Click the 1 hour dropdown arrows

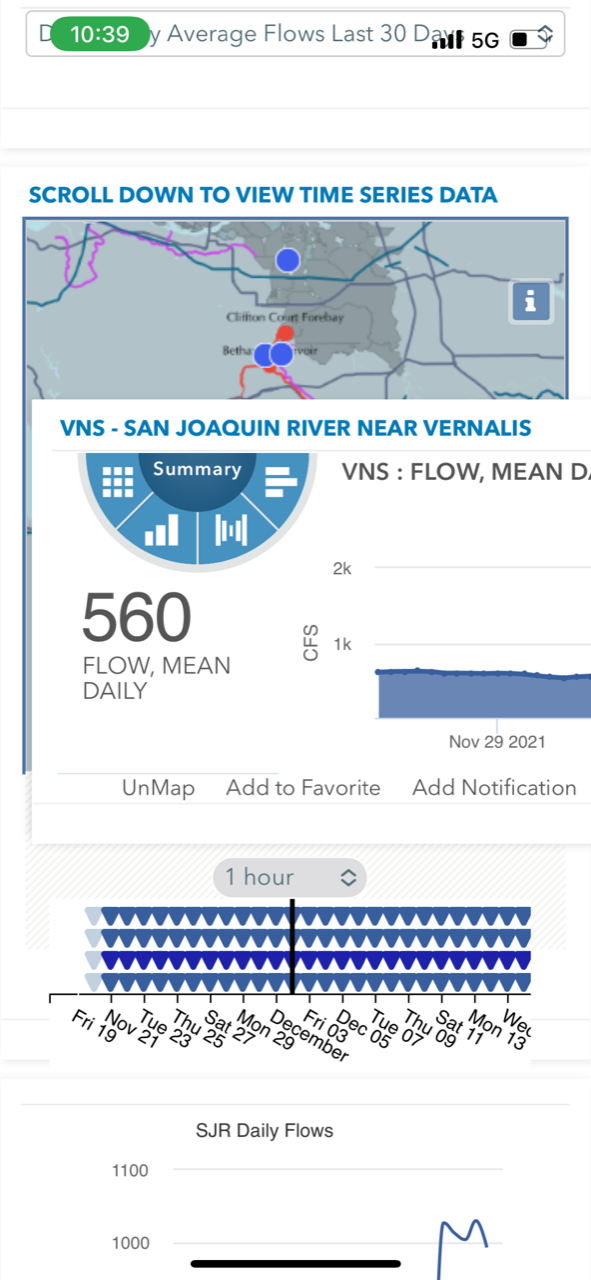(348, 877)
